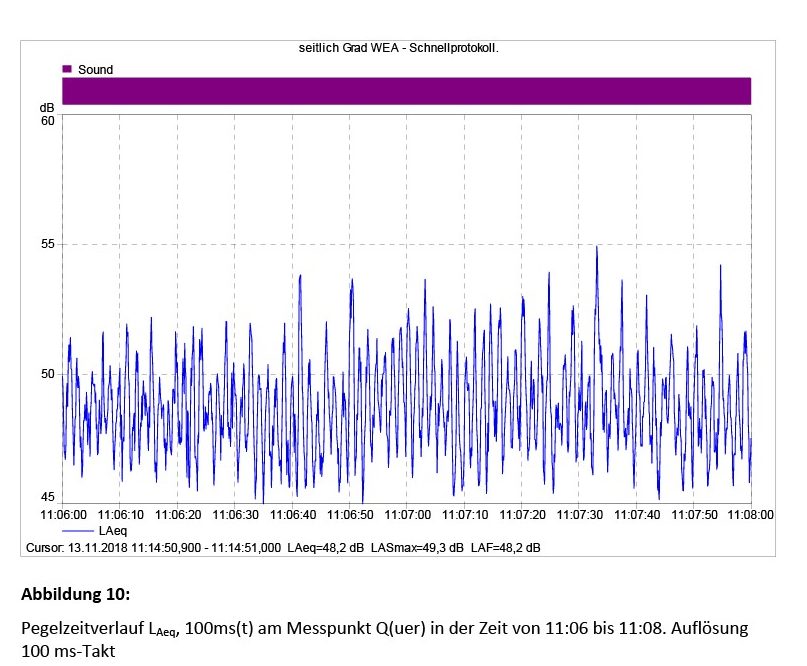The image size is (807, 666).
Task: Select the purple Sound marker bar
Action: point(406,91)
